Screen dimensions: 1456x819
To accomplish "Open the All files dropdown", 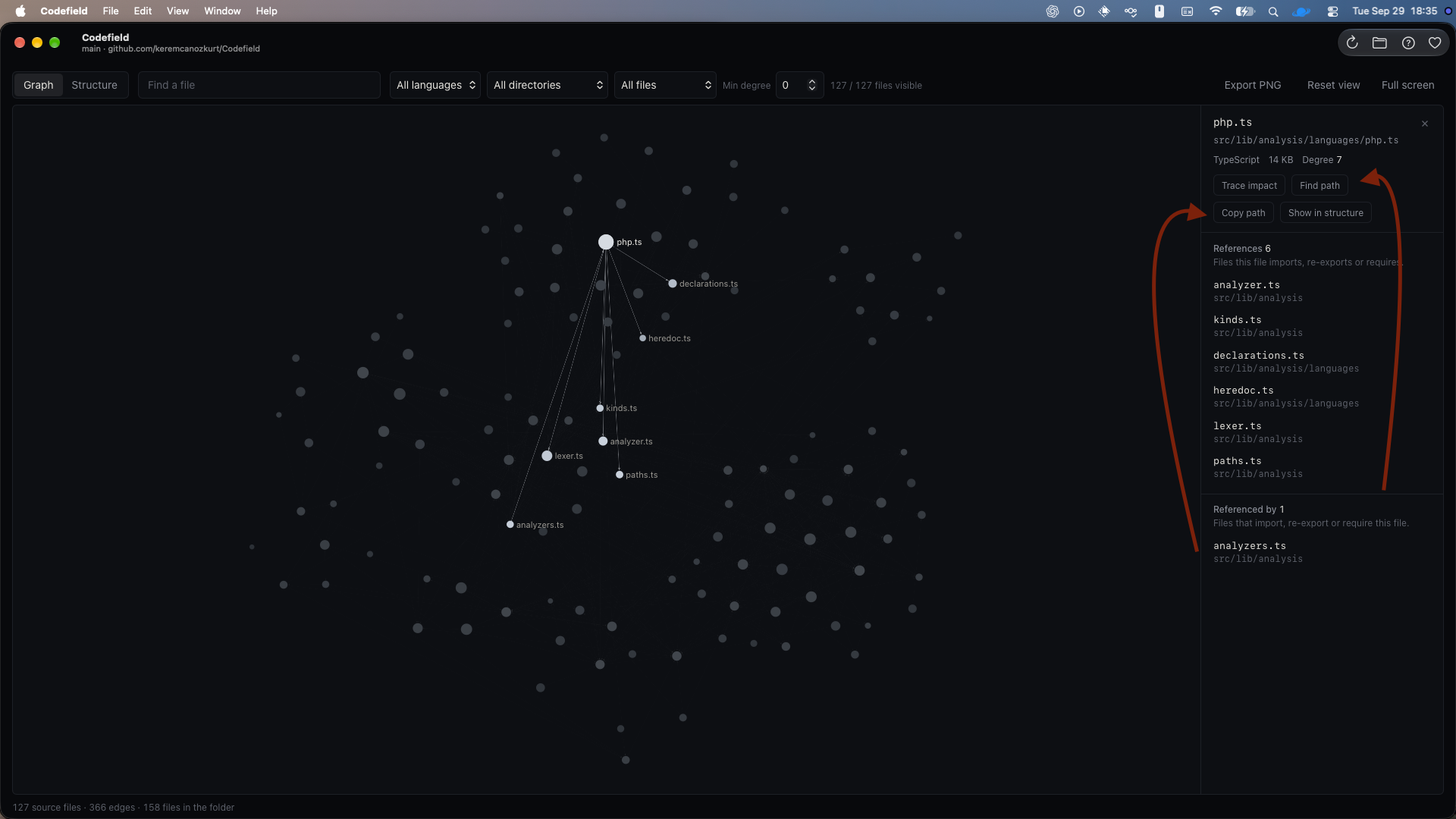I will coord(665,85).
